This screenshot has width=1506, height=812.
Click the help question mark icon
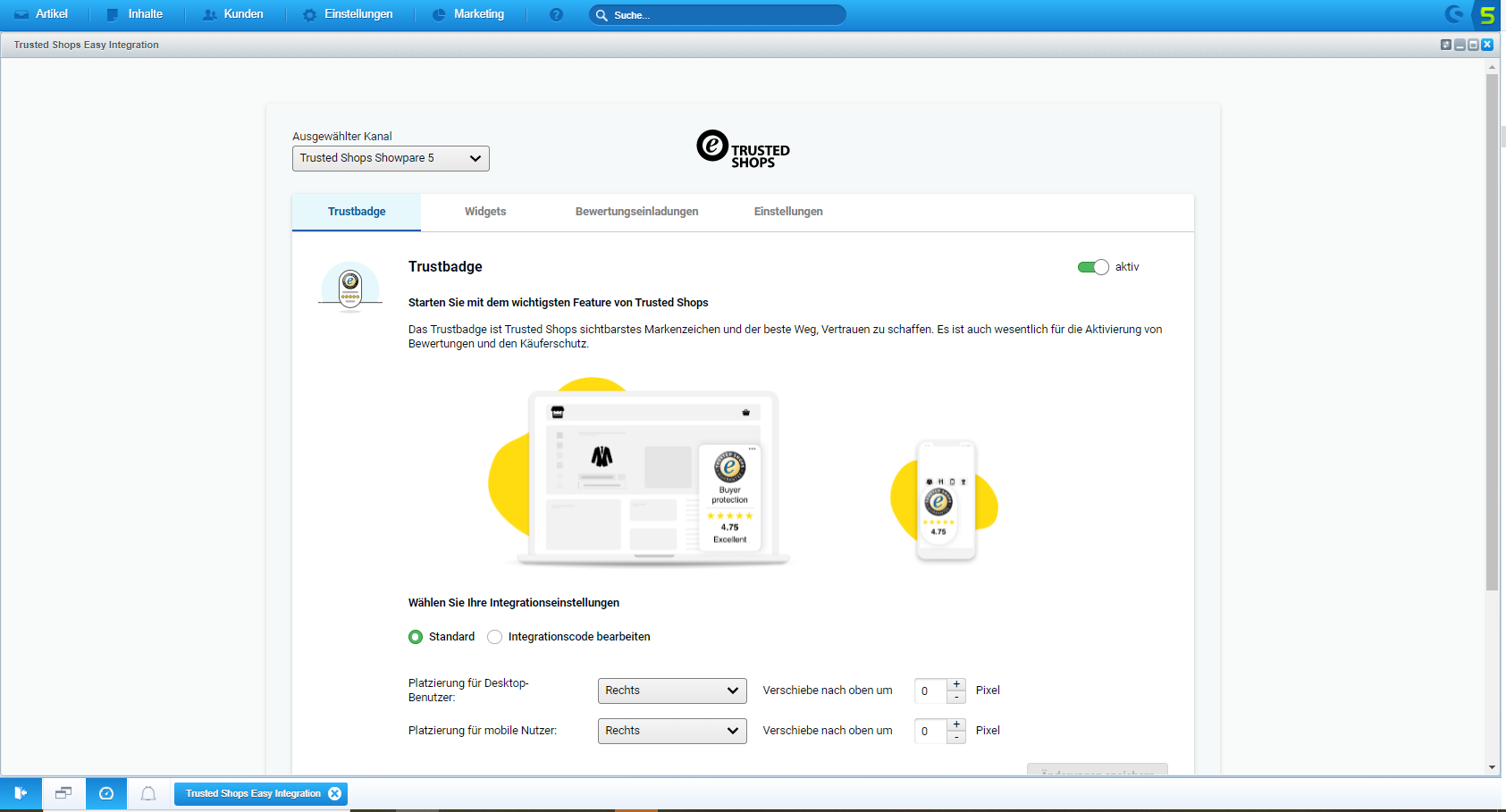[x=556, y=14]
